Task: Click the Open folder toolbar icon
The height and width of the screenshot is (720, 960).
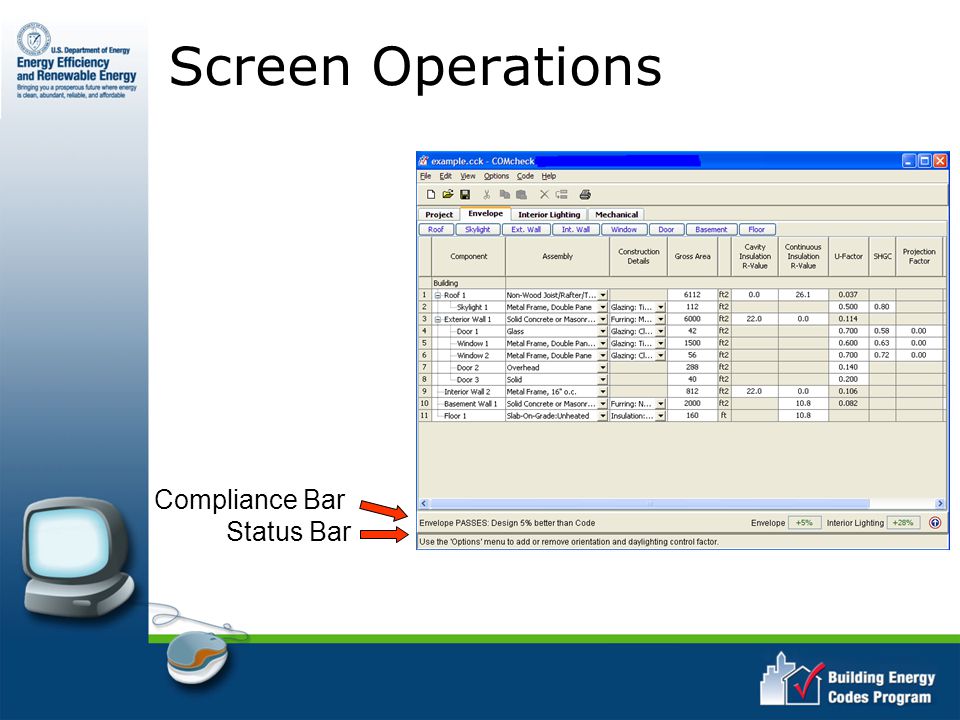Action: pyautogui.click(x=448, y=195)
